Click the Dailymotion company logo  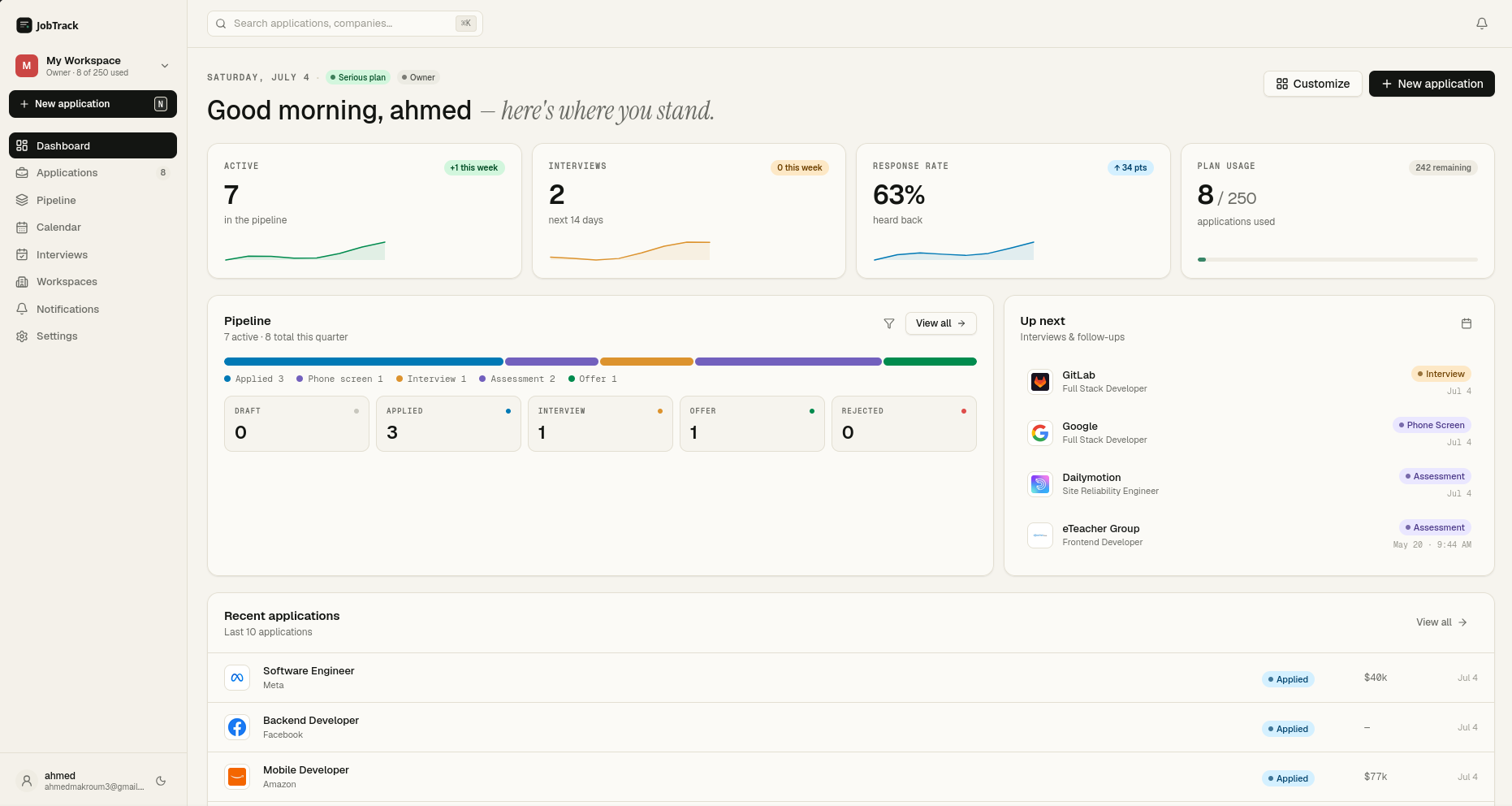point(1040,484)
